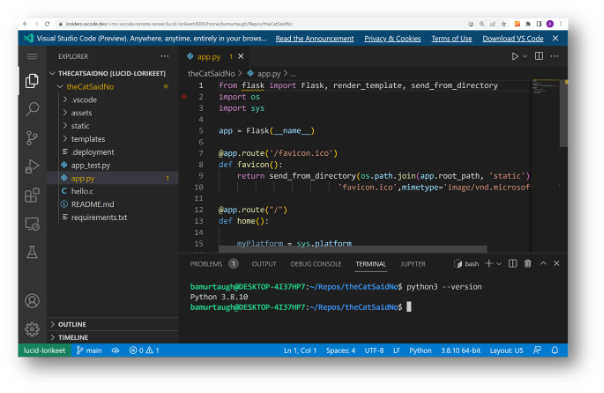Toggle the breakpoint on line 2

(x=185, y=97)
